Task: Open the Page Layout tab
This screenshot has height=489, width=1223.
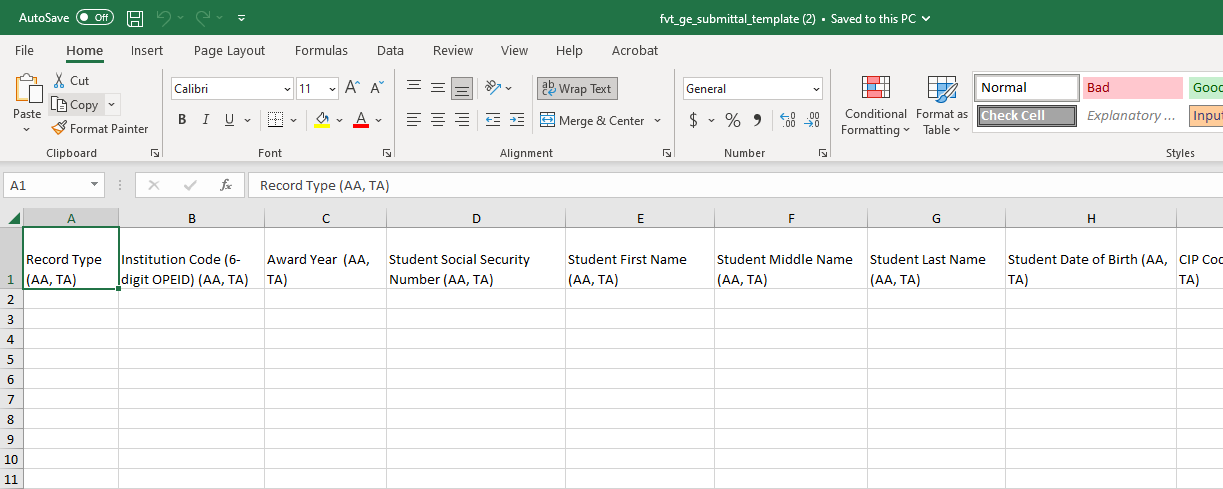Action: click(229, 51)
